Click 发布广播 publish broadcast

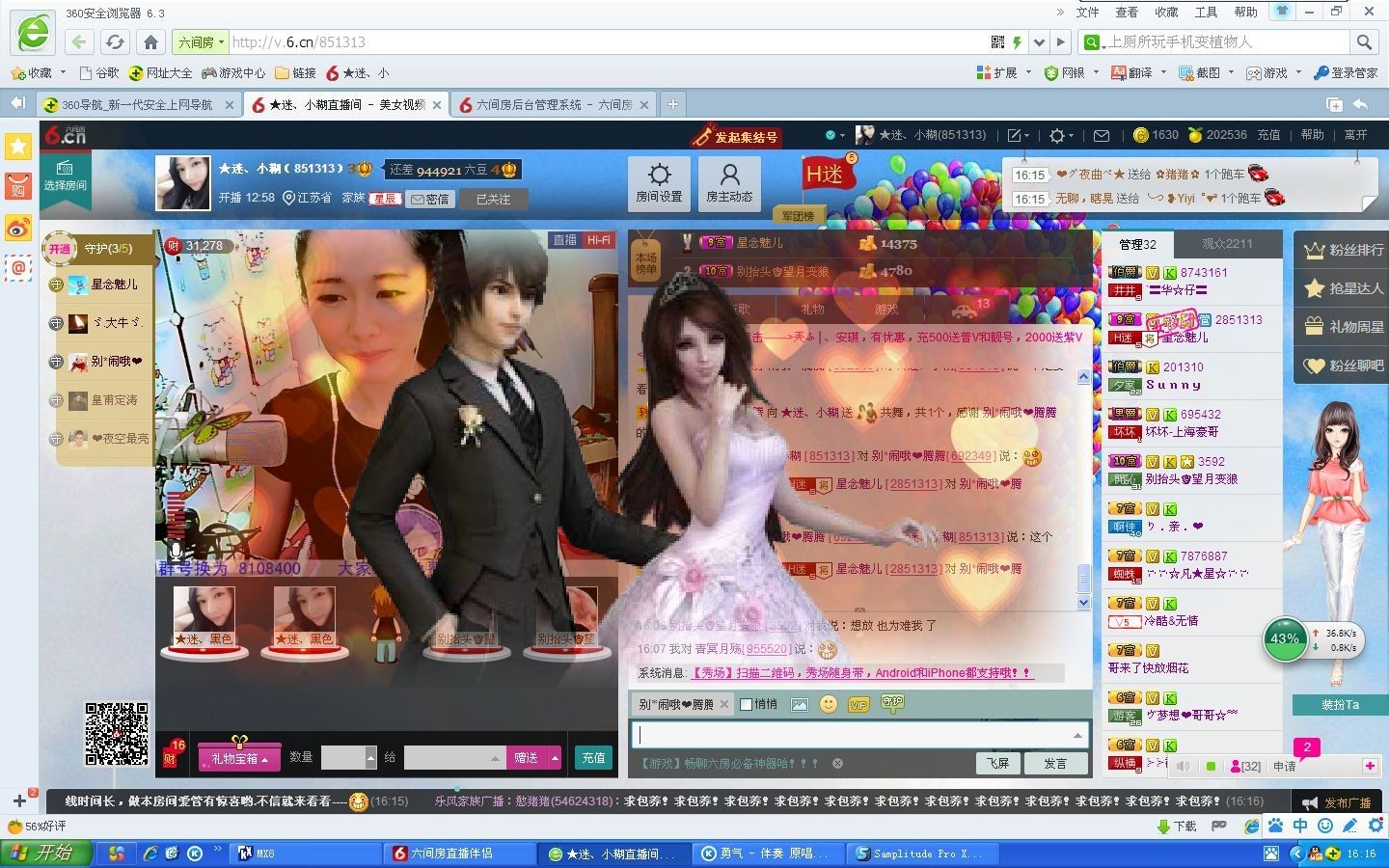(x=1337, y=802)
